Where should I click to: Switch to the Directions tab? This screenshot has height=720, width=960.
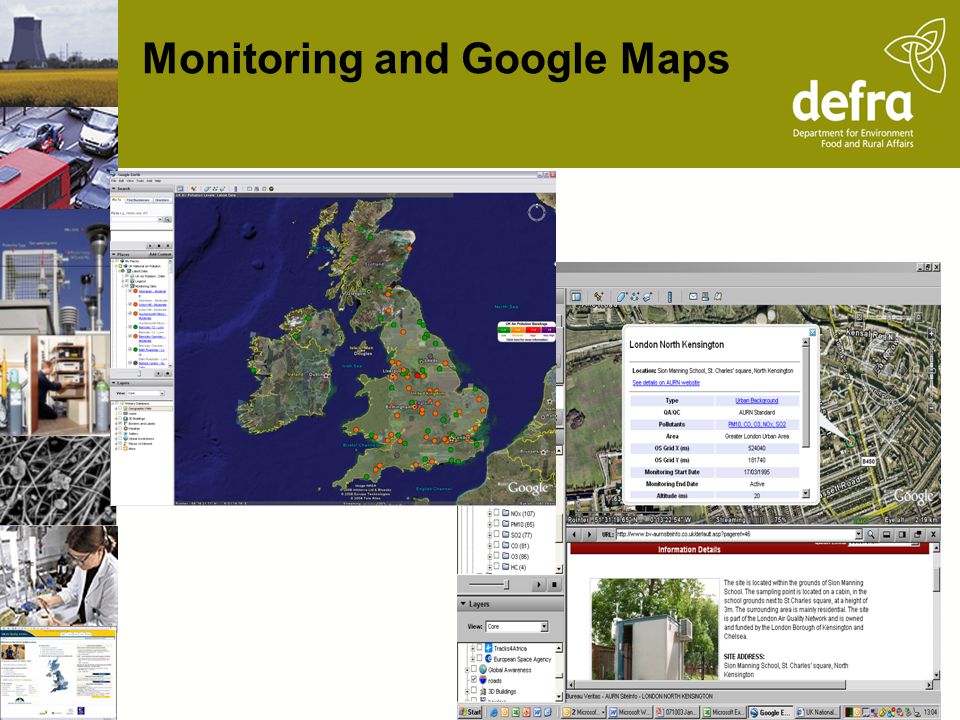coord(162,200)
